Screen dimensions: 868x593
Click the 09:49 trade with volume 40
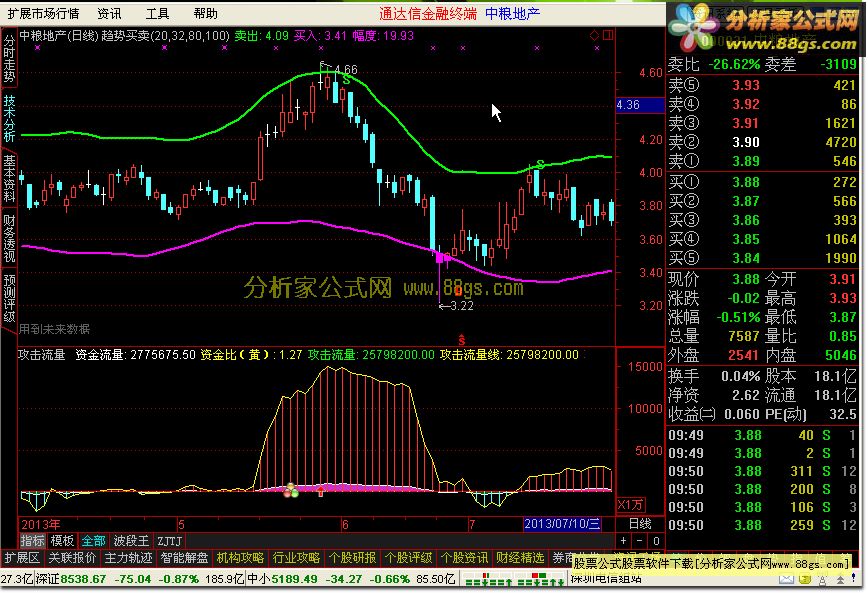(x=762, y=436)
